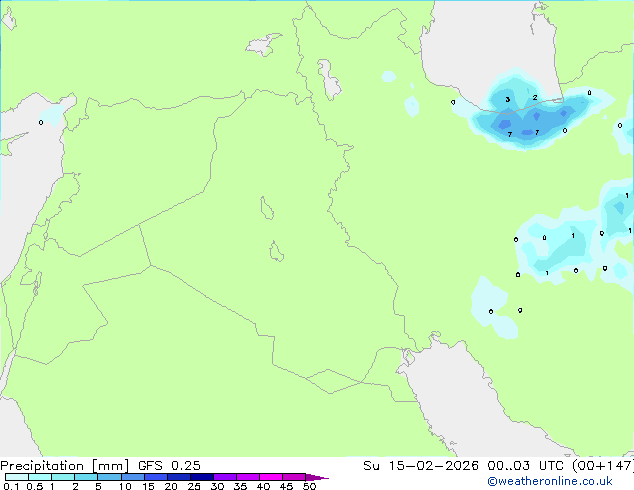Pick the 0.5–1 mm legend swatch
This screenshot has height=490, width=634.
pyautogui.click(x=40, y=477)
